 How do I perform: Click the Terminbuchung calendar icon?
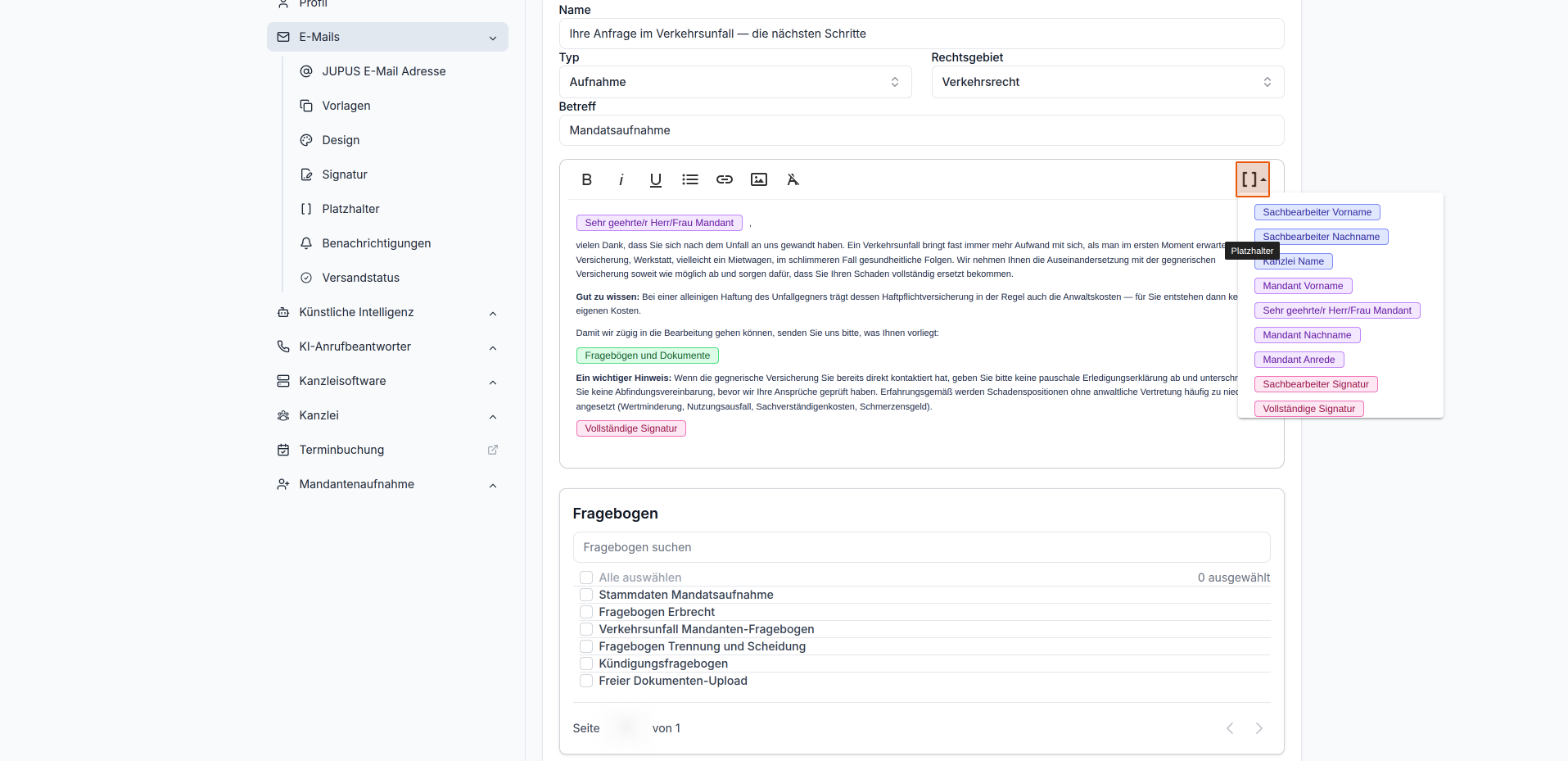(x=283, y=450)
